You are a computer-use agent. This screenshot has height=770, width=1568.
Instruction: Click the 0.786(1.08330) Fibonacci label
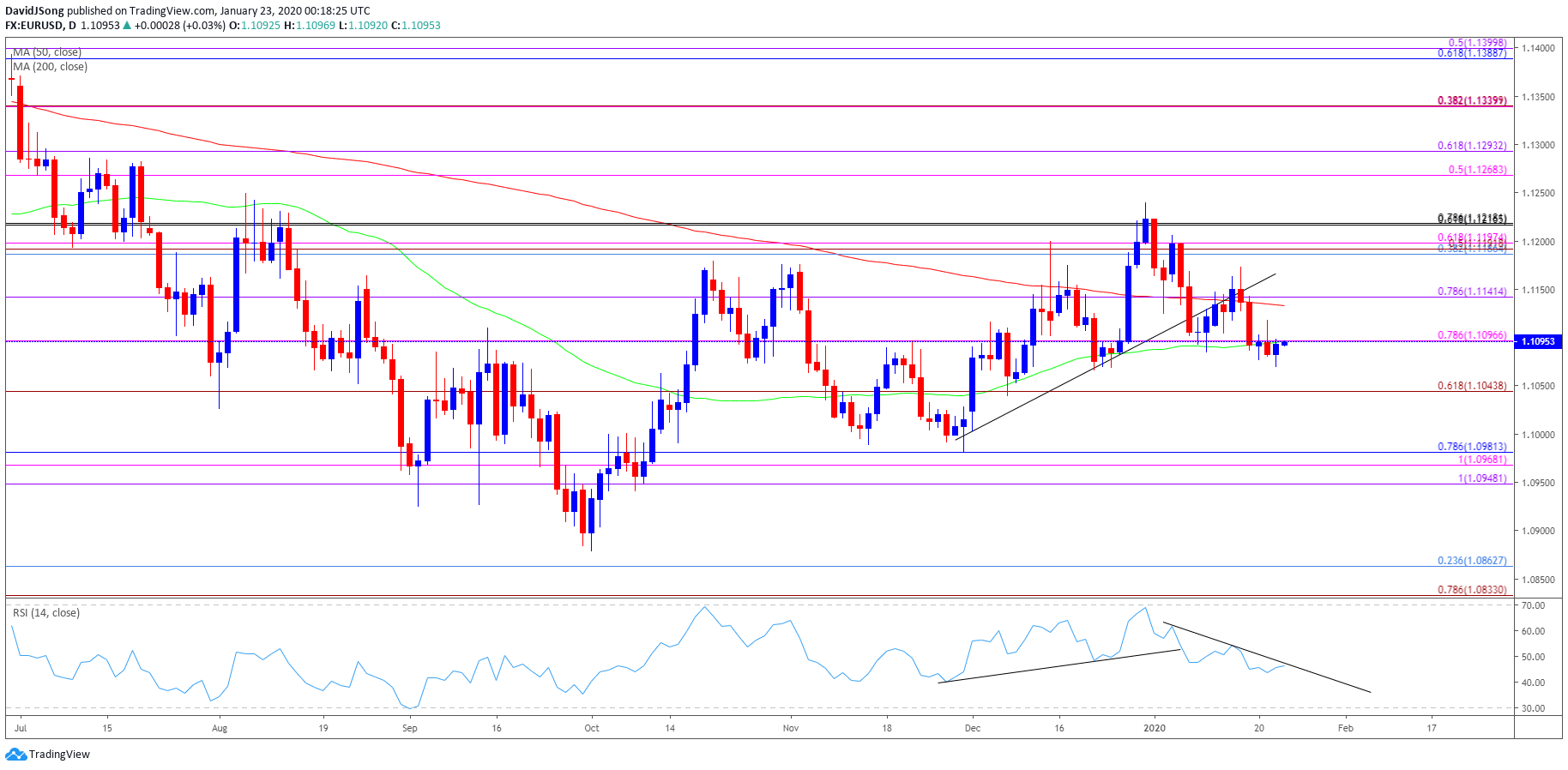point(1472,590)
